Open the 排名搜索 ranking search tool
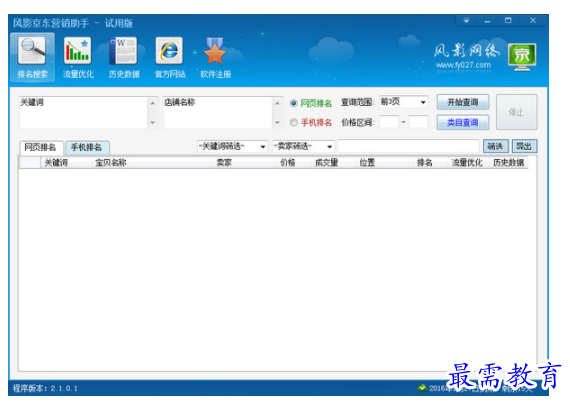This screenshot has width=570, height=407. [33, 58]
